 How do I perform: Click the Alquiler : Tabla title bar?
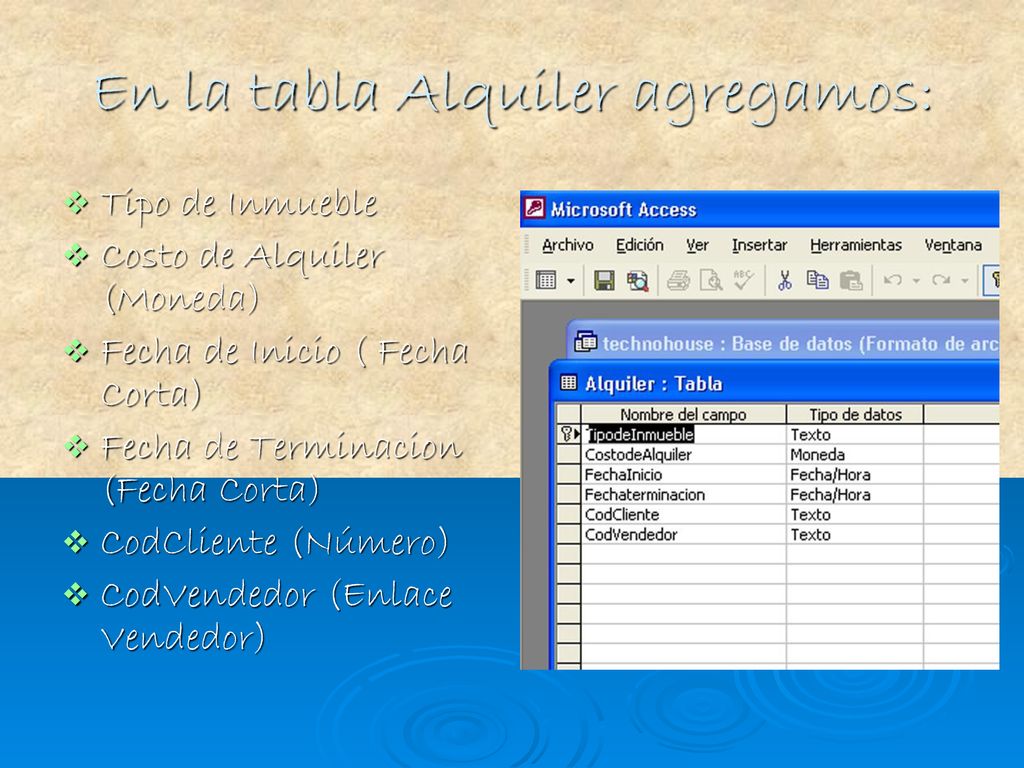776,383
